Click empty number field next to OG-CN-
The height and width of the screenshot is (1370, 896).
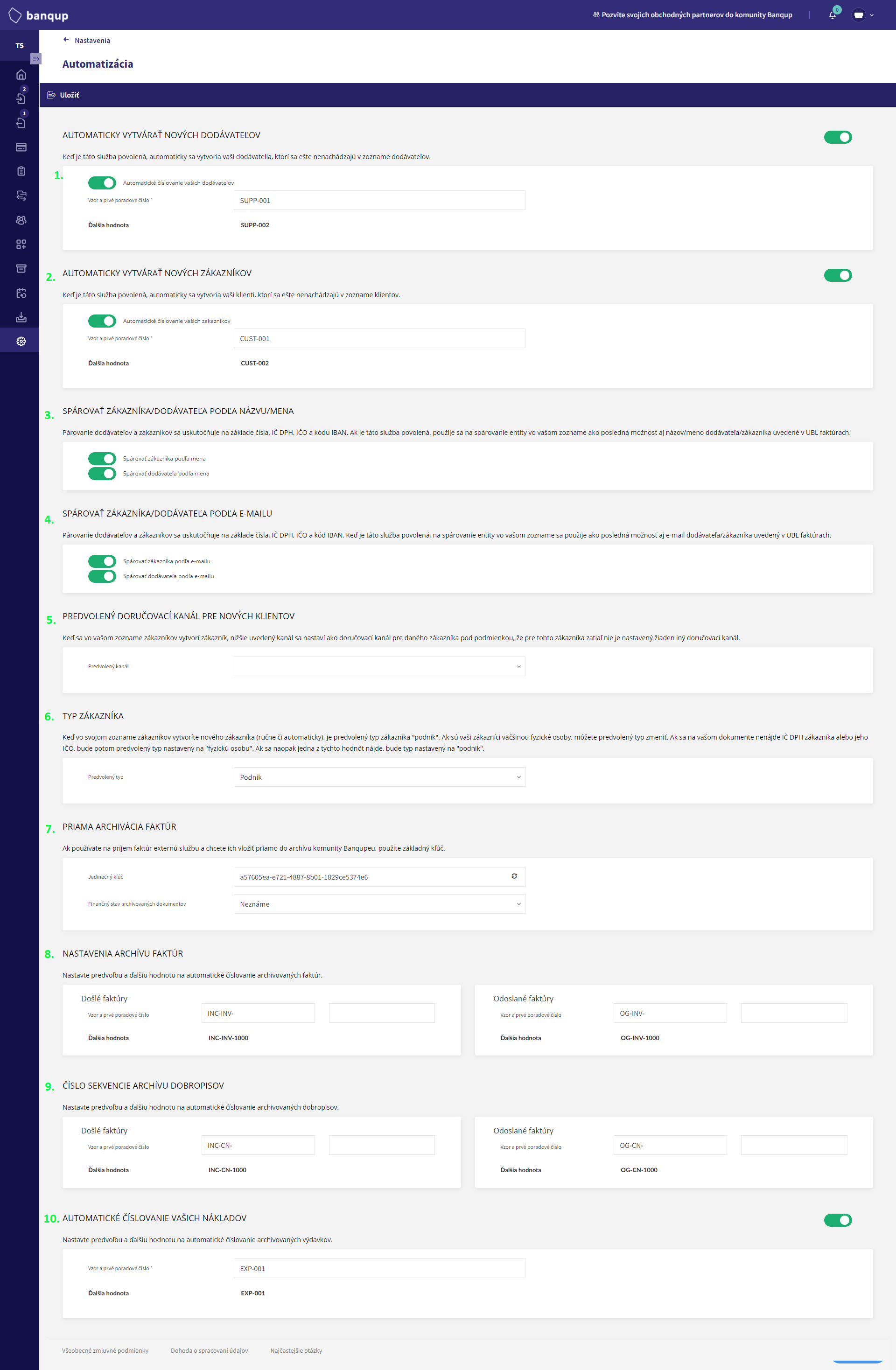794,1146
